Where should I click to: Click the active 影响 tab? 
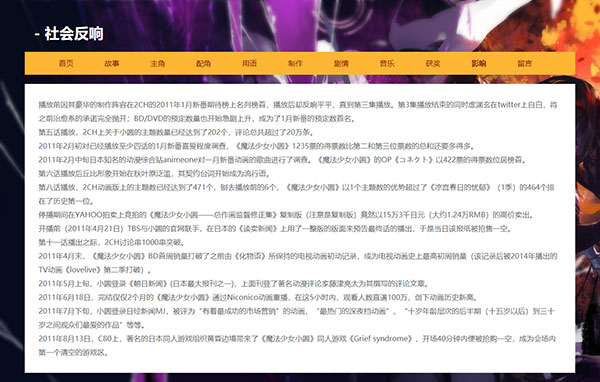[479, 64]
